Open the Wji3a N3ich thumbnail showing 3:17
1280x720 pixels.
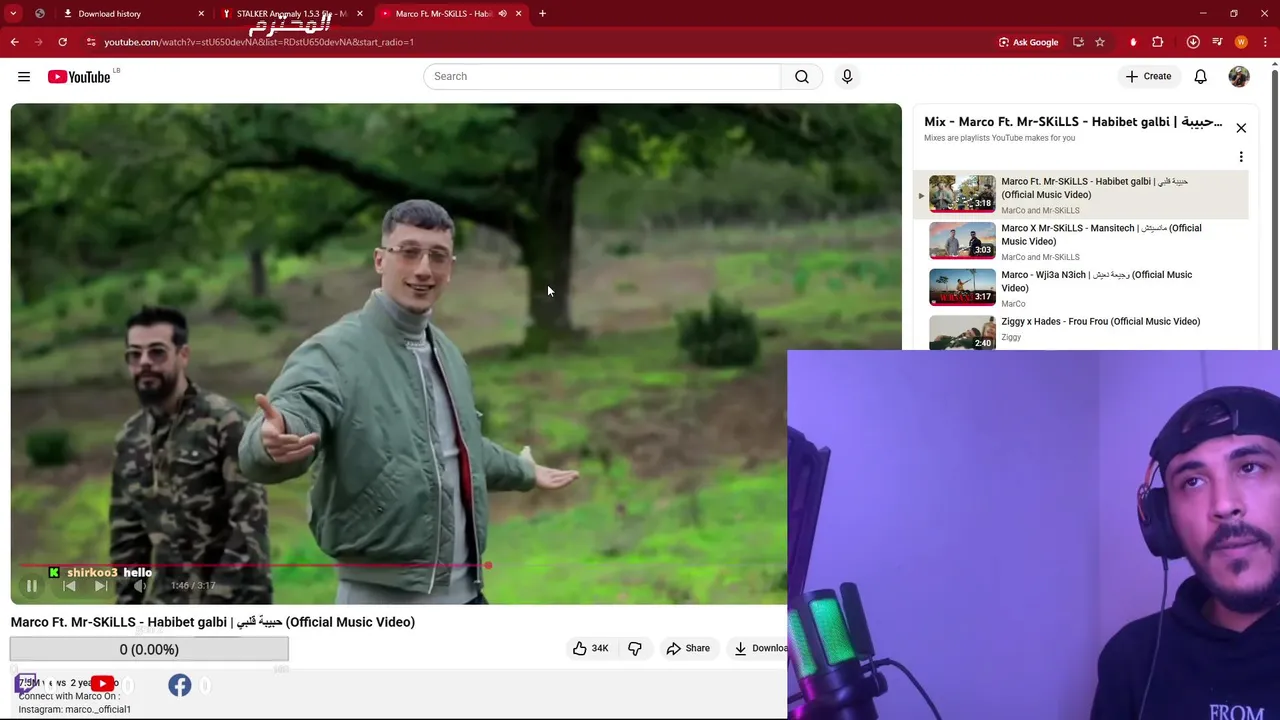[x=962, y=287]
